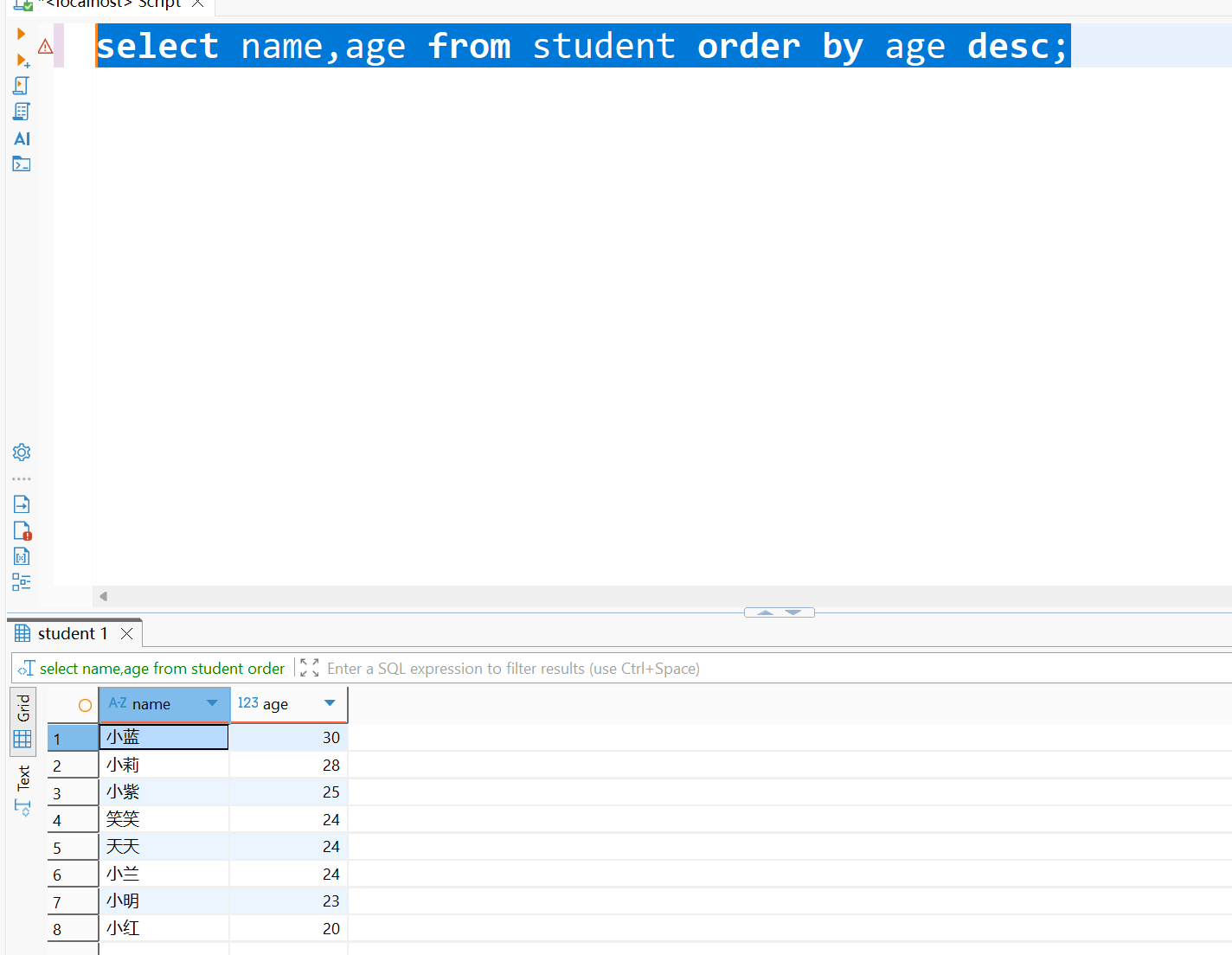The width and height of the screenshot is (1232, 955).
Task: Click the selected SQL line in the editor
Action: coord(583,46)
